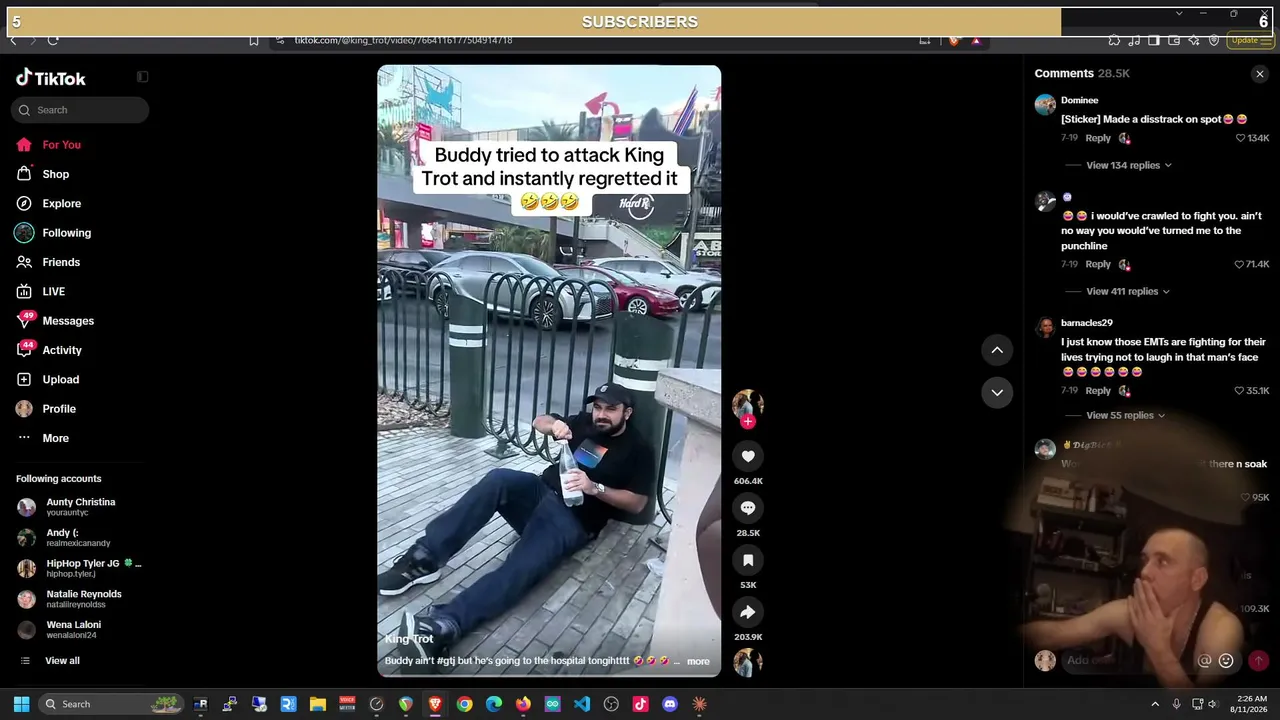Open barnacles29's profile avatar

pyautogui.click(x=1045, y=327)
